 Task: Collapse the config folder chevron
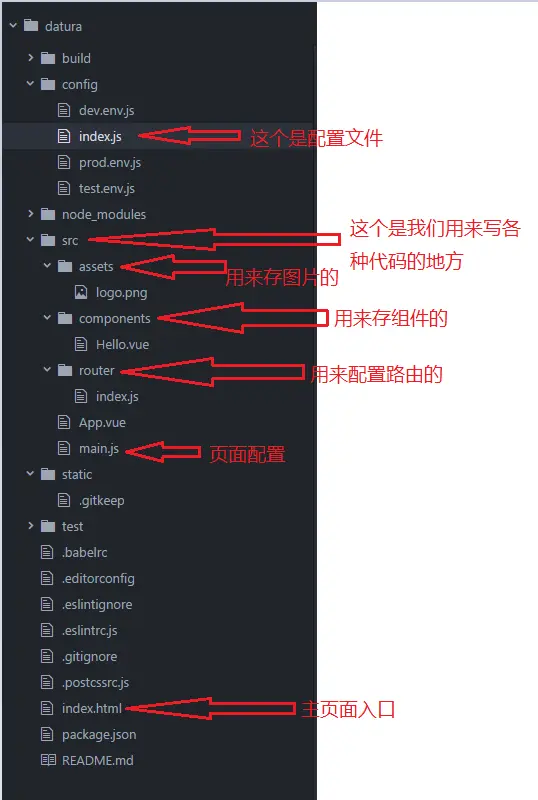pyautogui.click(x=31, y=83)
